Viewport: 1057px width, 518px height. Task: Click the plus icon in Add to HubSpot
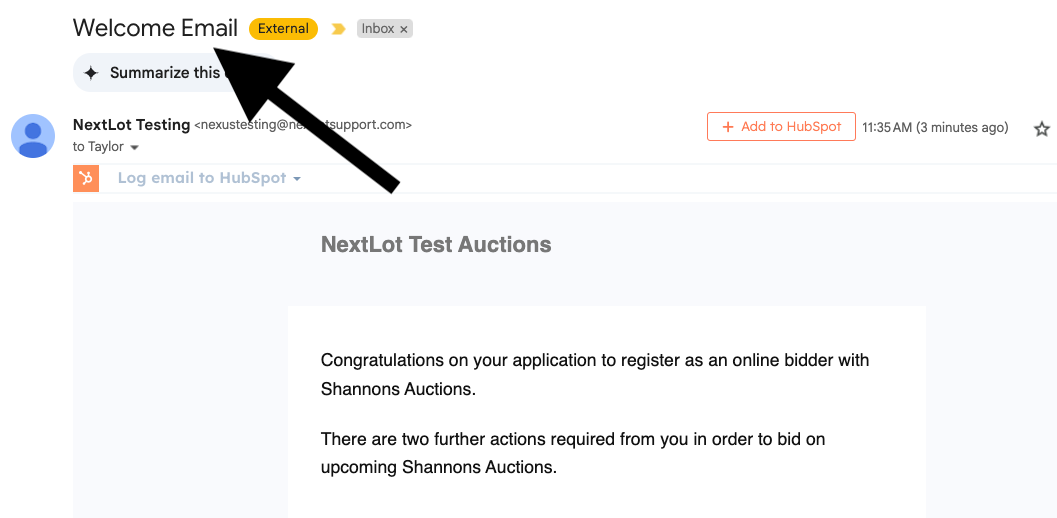(x=727, y=127)
